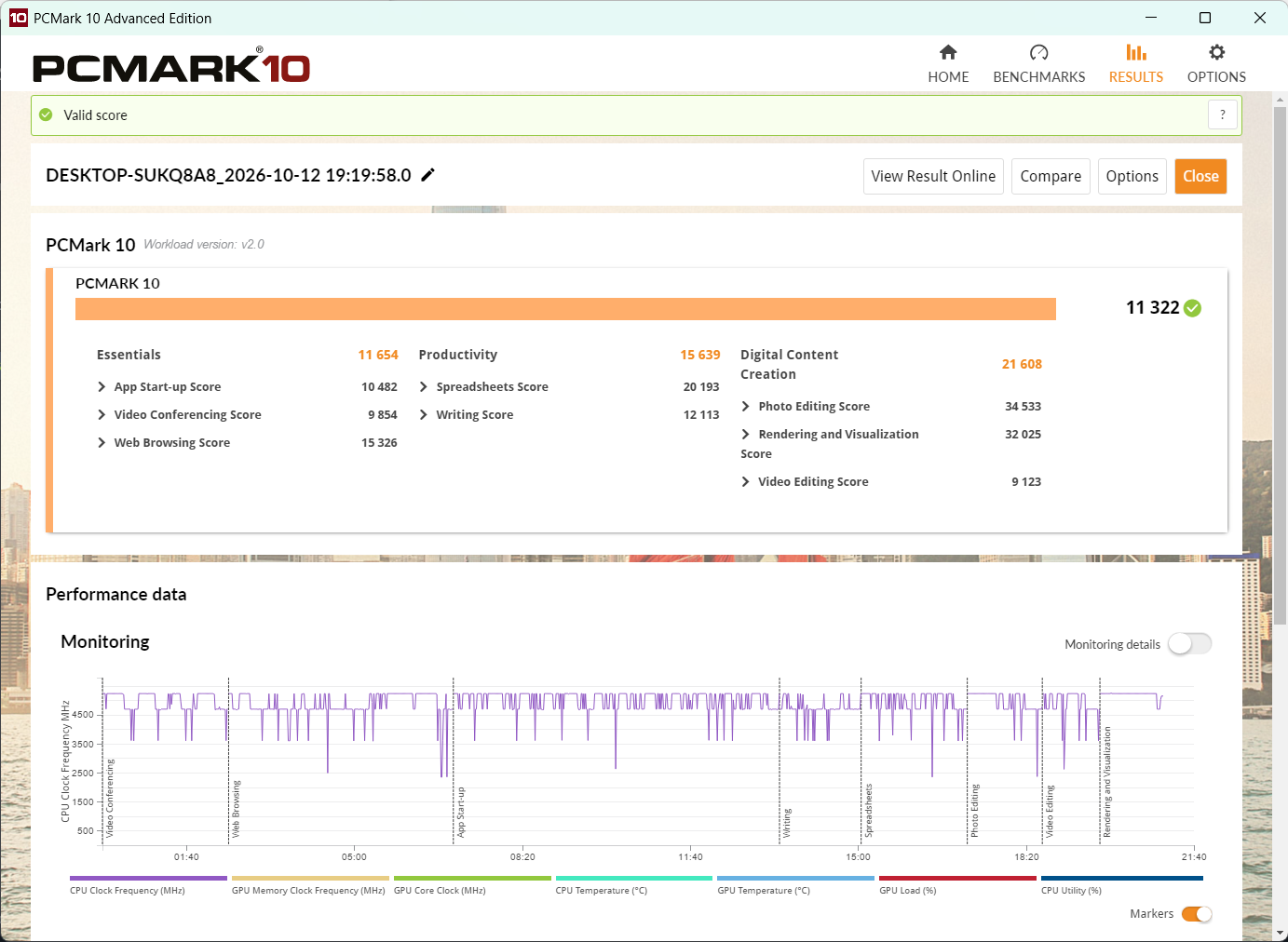The image size is (1288, 942).
Task: Click the valid score help question mark
Action: (x=1223, y=114)
